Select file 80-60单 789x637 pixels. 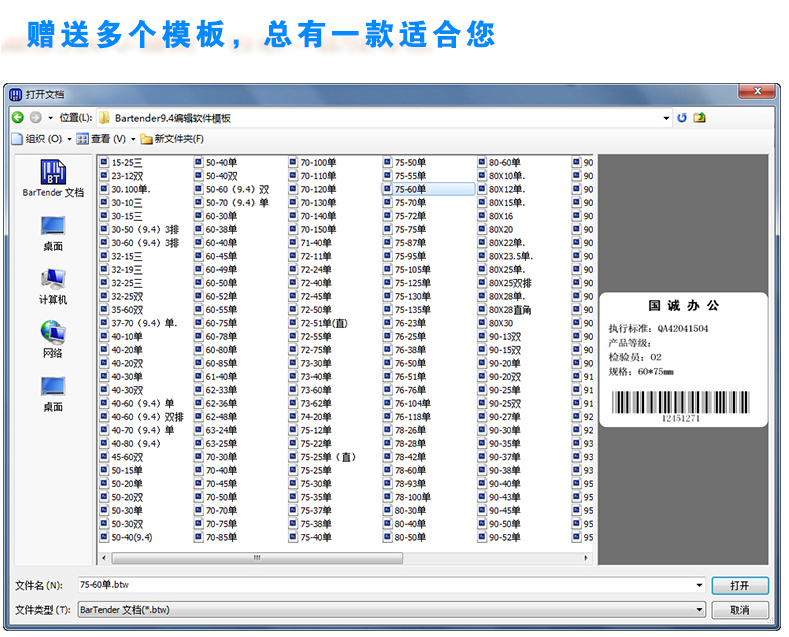505,162
